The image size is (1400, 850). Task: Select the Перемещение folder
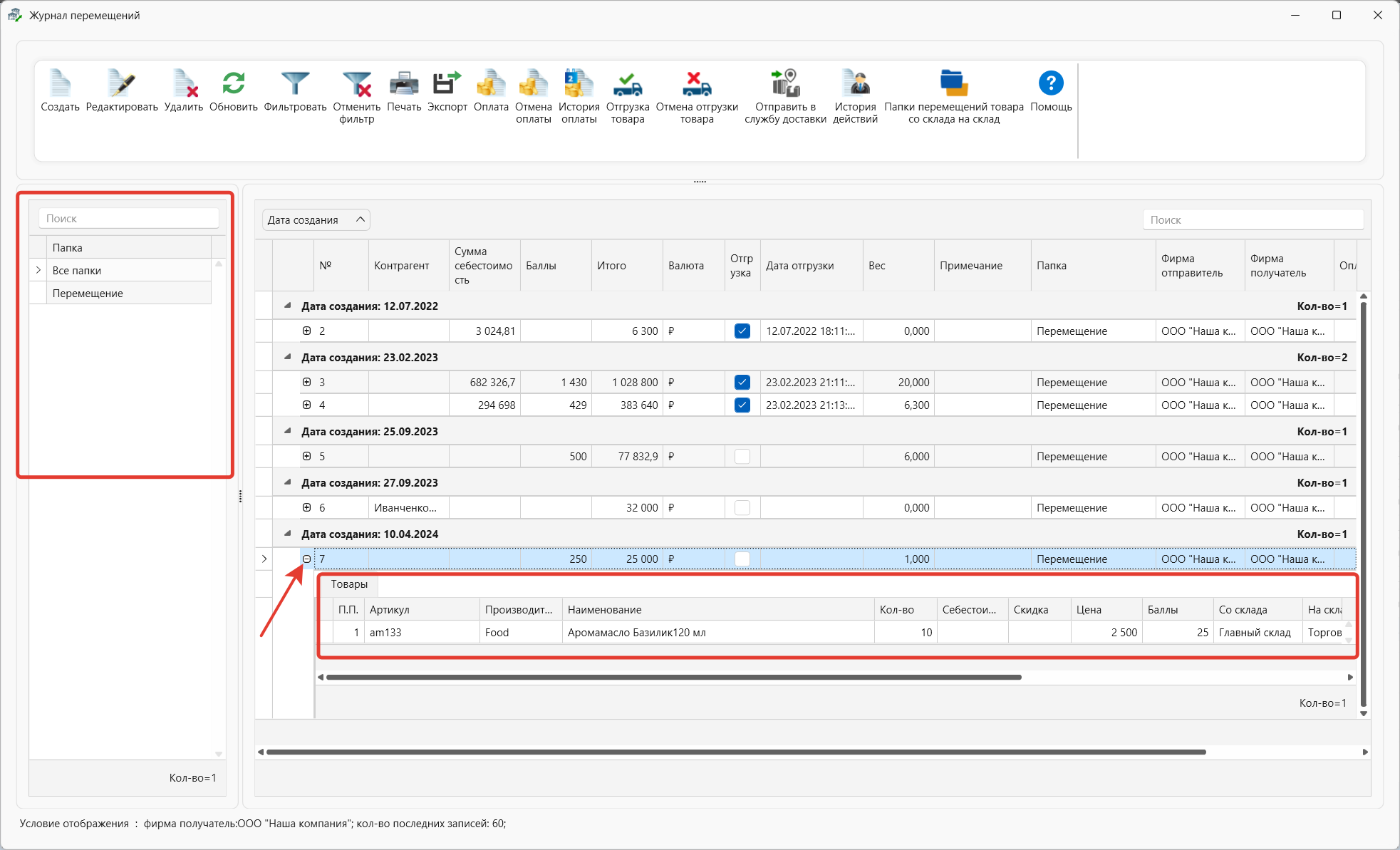(x=128, y=293)
